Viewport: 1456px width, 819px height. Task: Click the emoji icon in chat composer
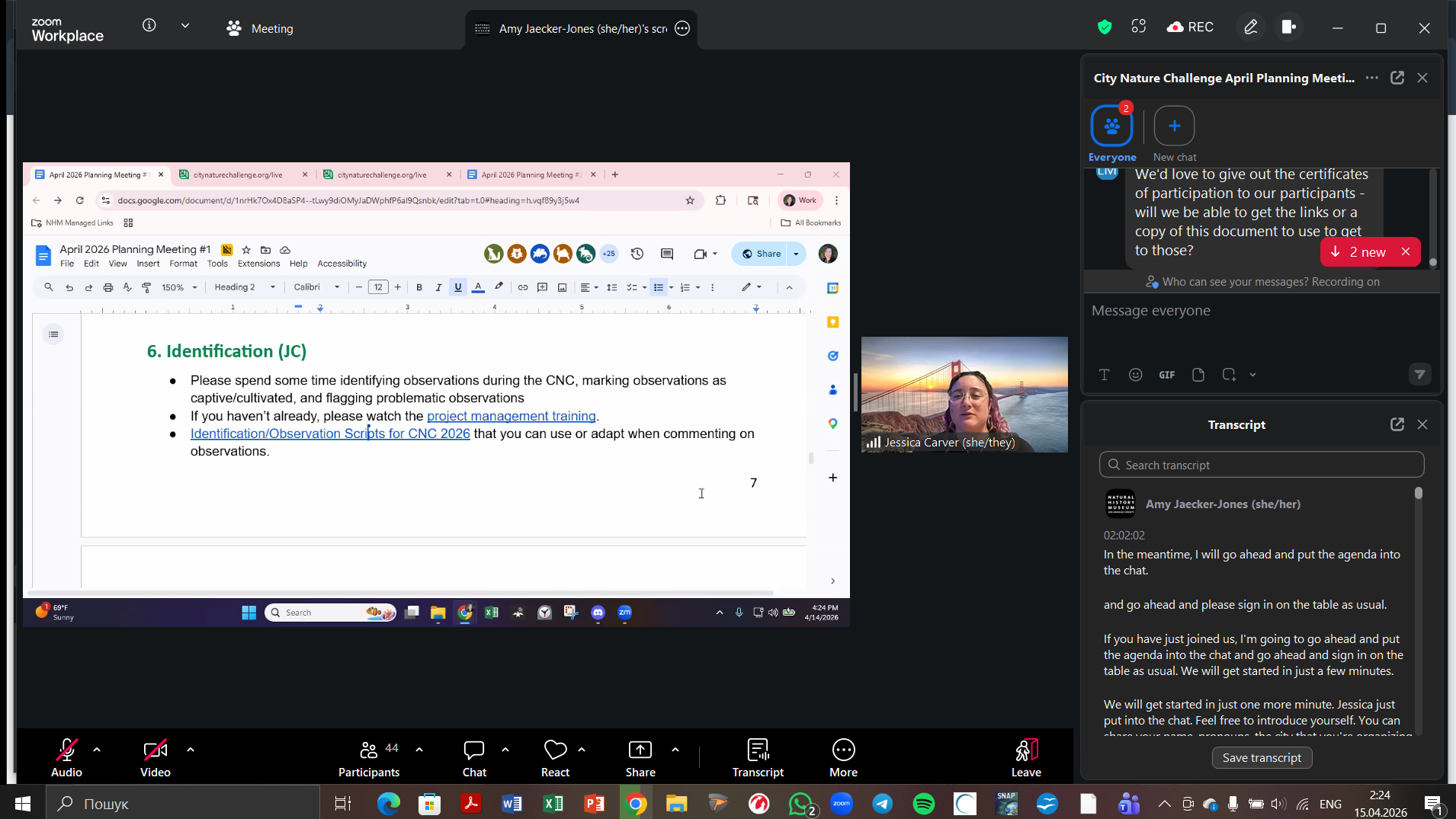[1135, 375]
